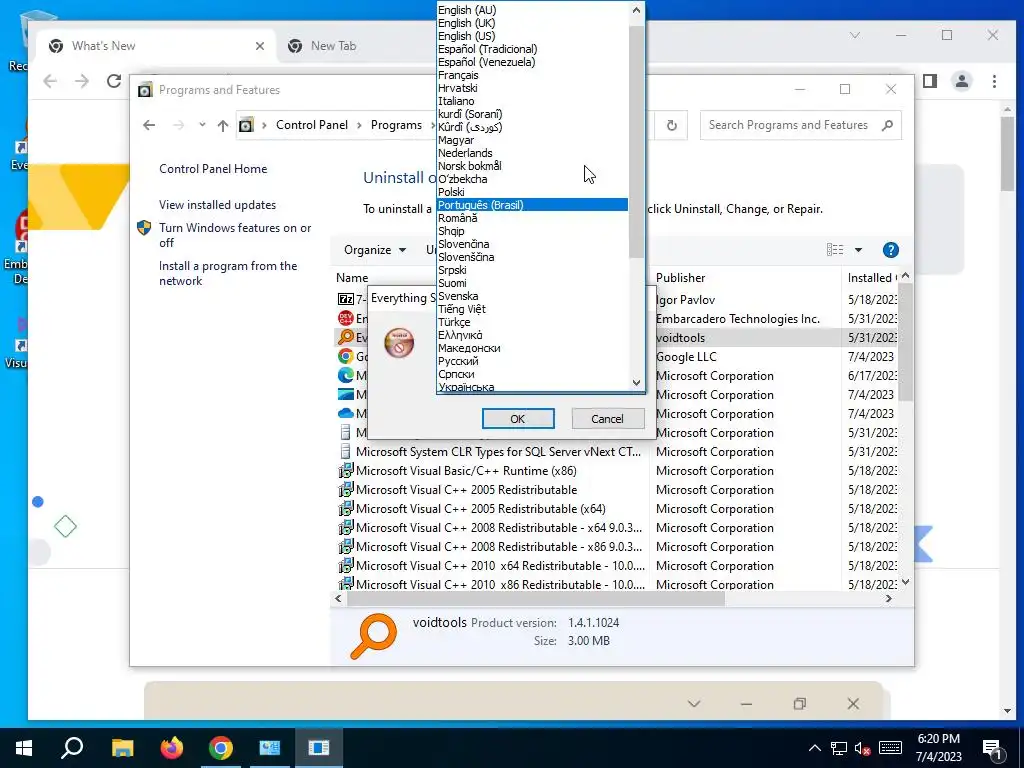Open Control Panel Home link
Screen dimensions: 1024x768
point(213,168)
